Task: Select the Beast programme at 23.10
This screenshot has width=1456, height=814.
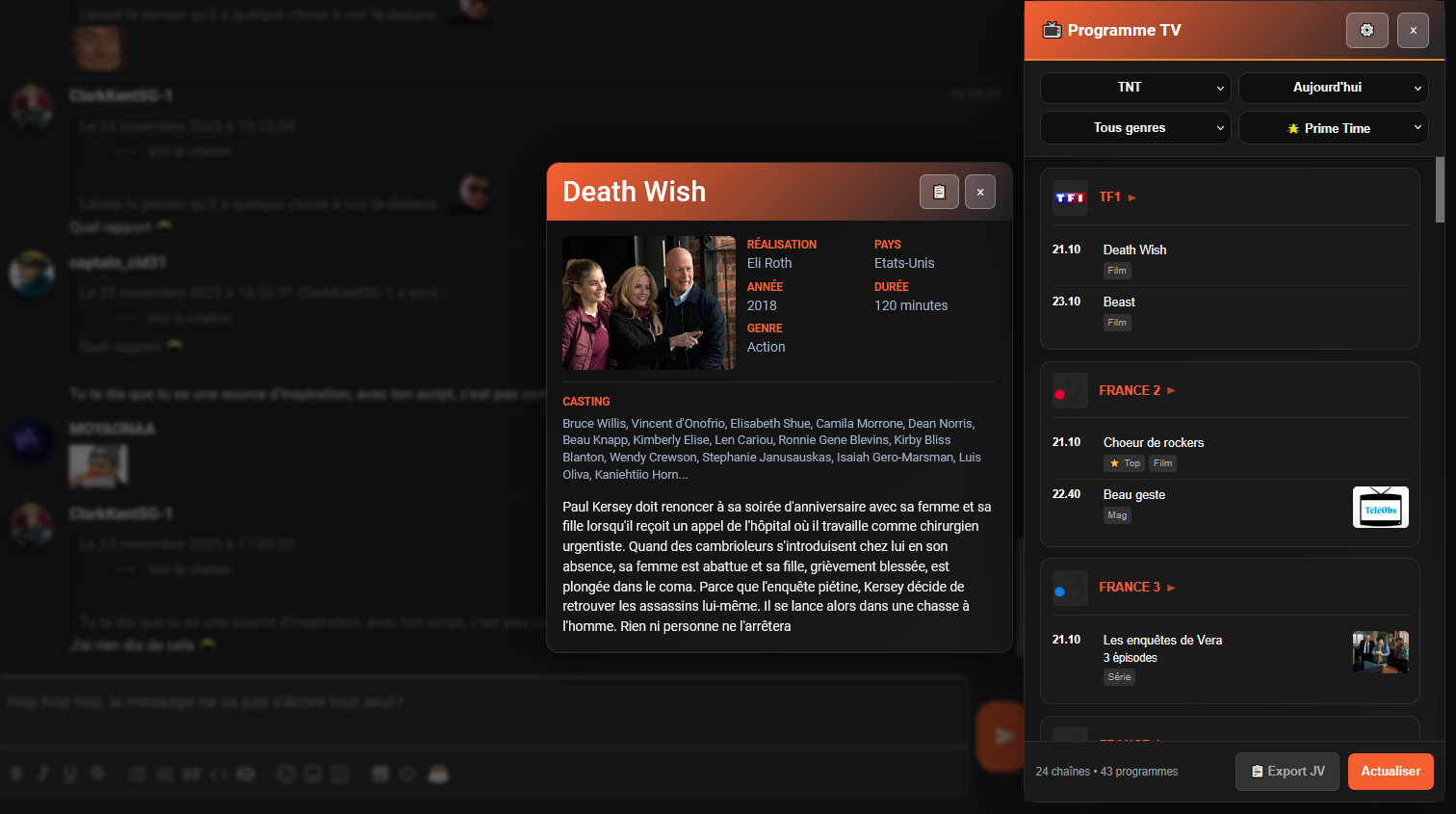Action: (1119, 302)
